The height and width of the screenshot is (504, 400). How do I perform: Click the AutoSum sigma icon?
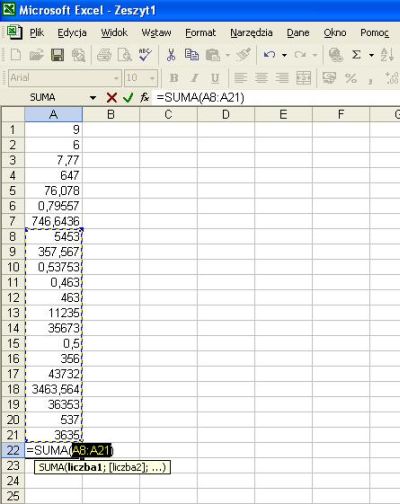(x=356, y=55)
